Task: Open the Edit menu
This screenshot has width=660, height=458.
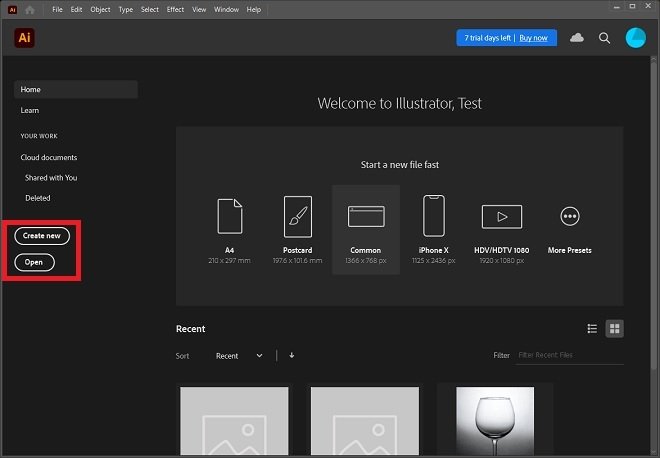Action: [x=76, y=9]
